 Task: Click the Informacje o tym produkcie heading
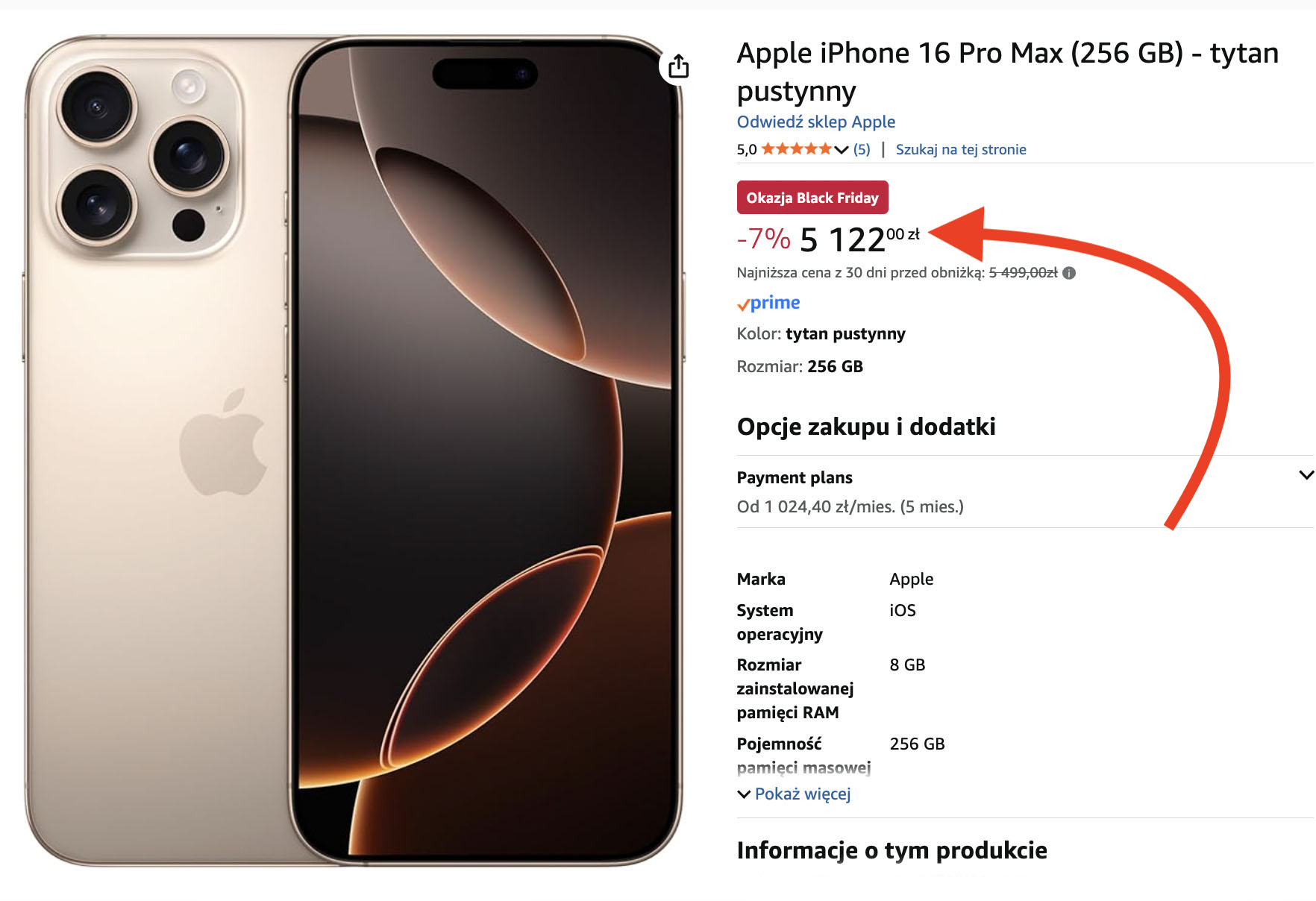click(892, 850)
